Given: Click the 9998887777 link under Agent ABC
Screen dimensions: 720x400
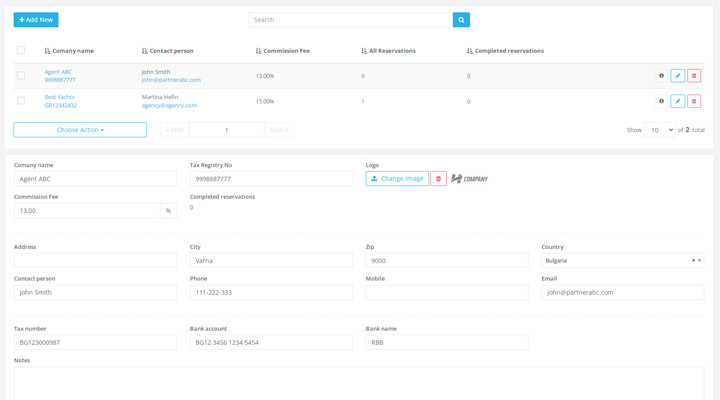Looking at the screenshot, I should [60, 80].
